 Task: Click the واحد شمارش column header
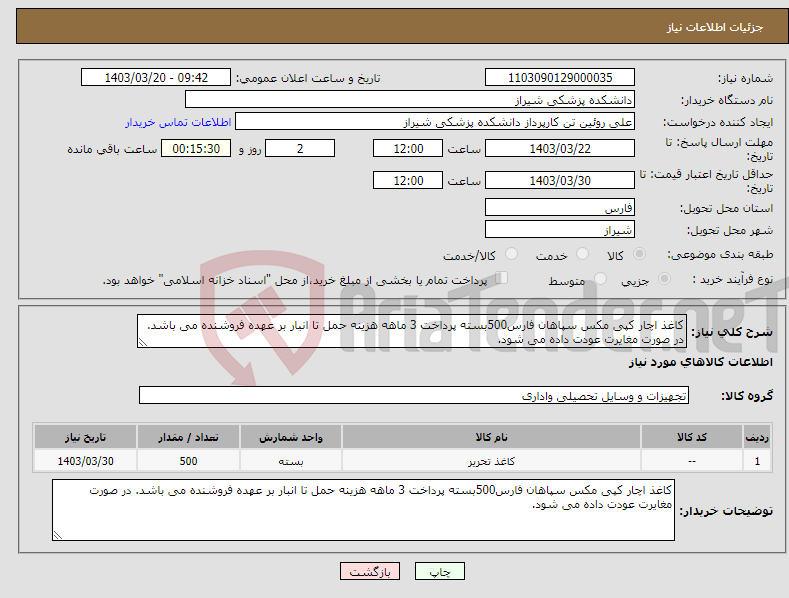point(291,437)
